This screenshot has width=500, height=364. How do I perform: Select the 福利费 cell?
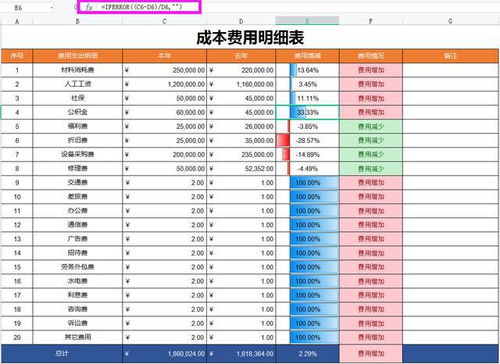[78, 126]
